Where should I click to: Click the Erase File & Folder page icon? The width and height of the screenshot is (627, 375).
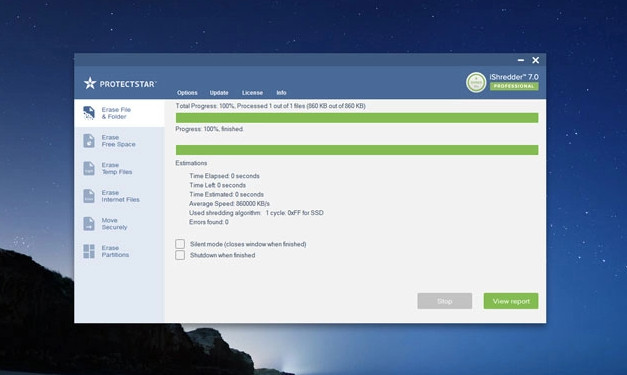[89, 113]
